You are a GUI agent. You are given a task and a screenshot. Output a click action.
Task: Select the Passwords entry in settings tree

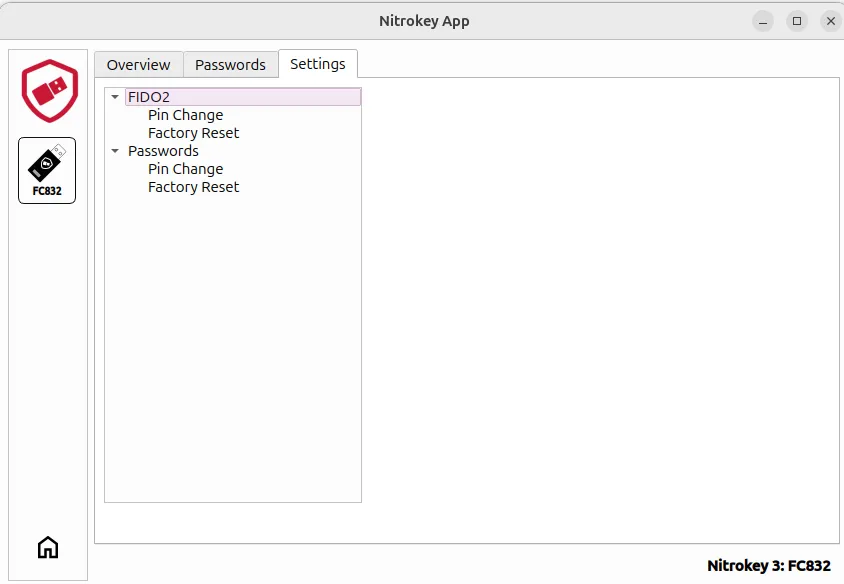[x=163, y=151]
